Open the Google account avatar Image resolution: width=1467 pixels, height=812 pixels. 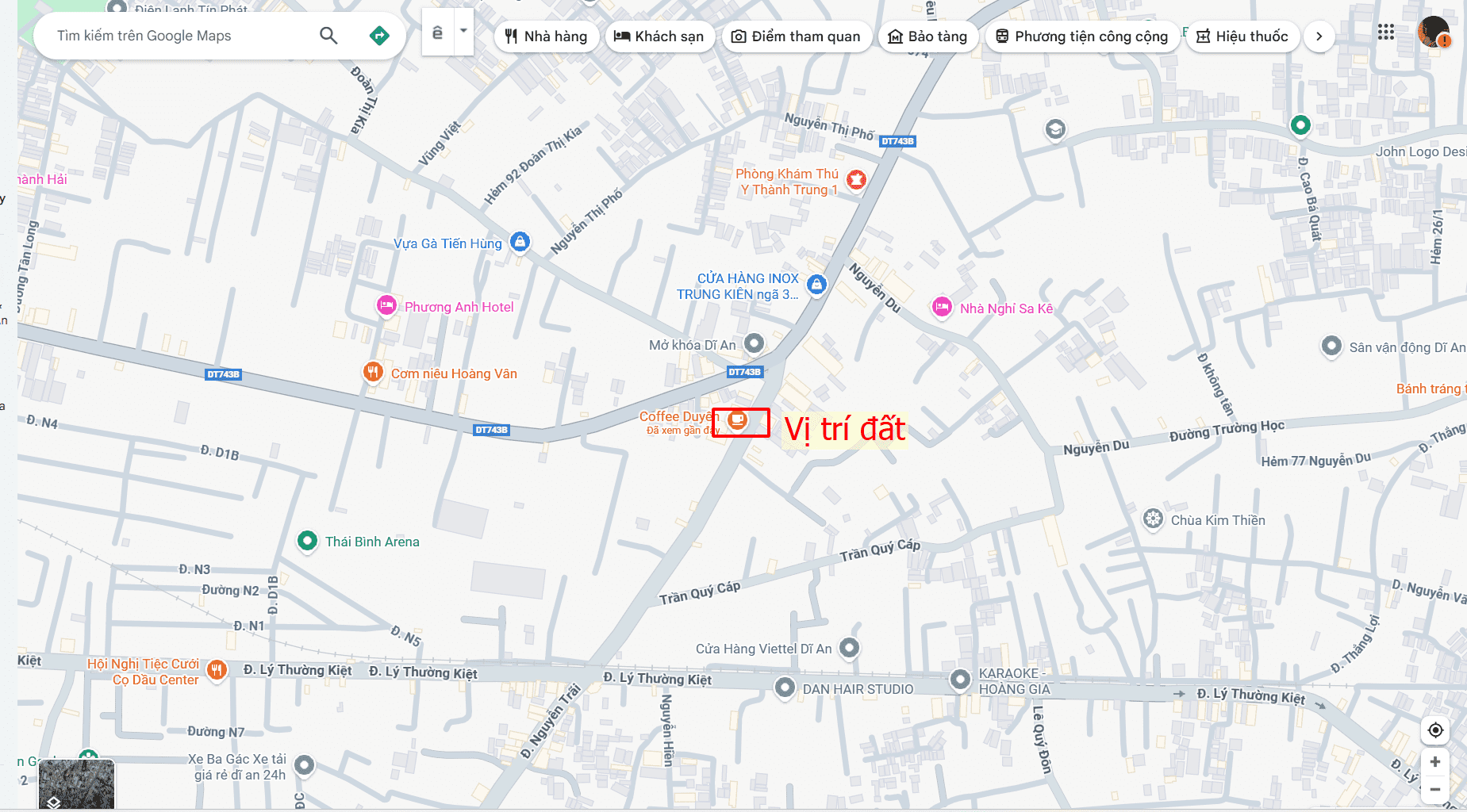1433,33
